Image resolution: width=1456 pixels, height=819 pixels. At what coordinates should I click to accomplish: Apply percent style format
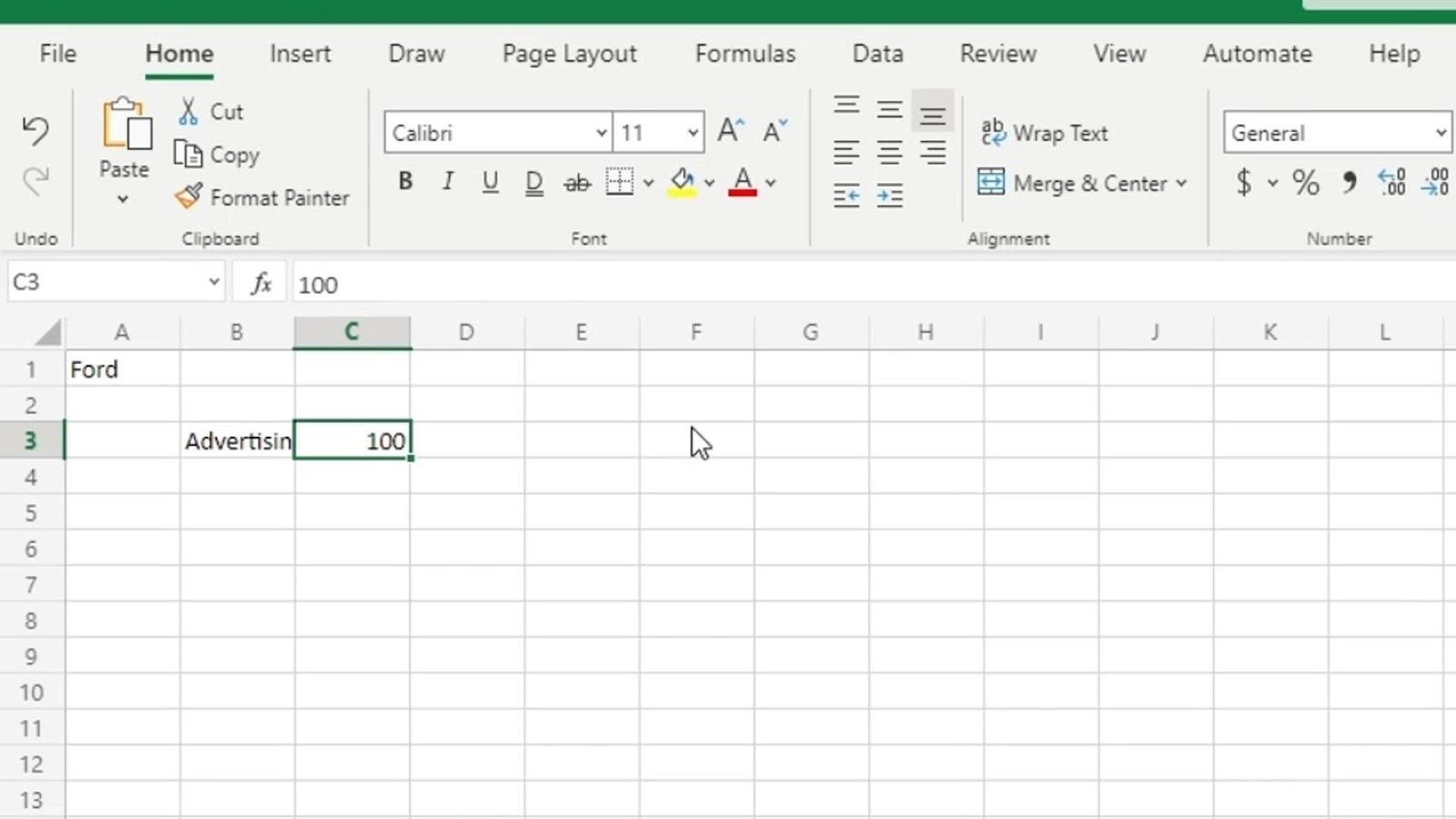click(x=1306, y=182)
